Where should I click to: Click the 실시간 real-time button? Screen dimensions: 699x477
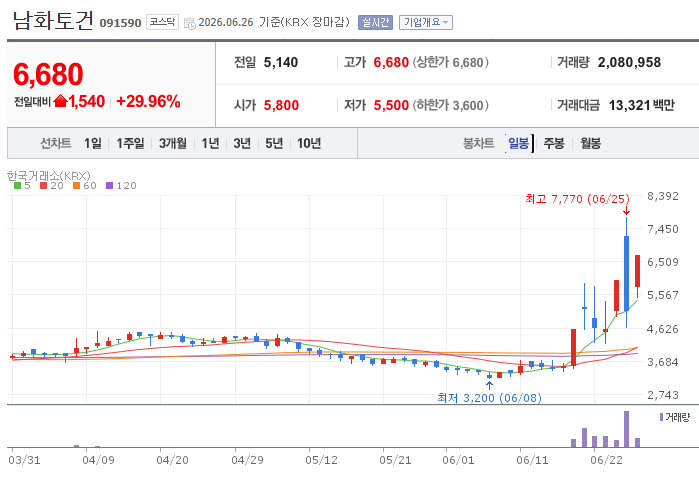tap(375, 22)
